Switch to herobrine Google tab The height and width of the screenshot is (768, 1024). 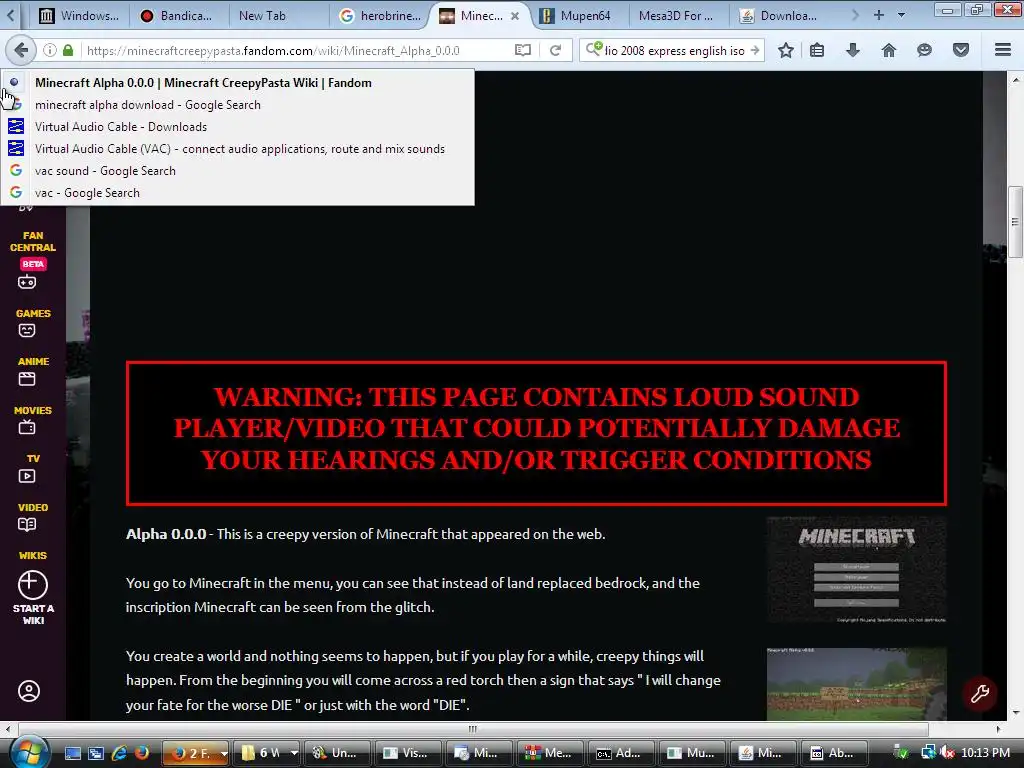(x=381, y=16)
